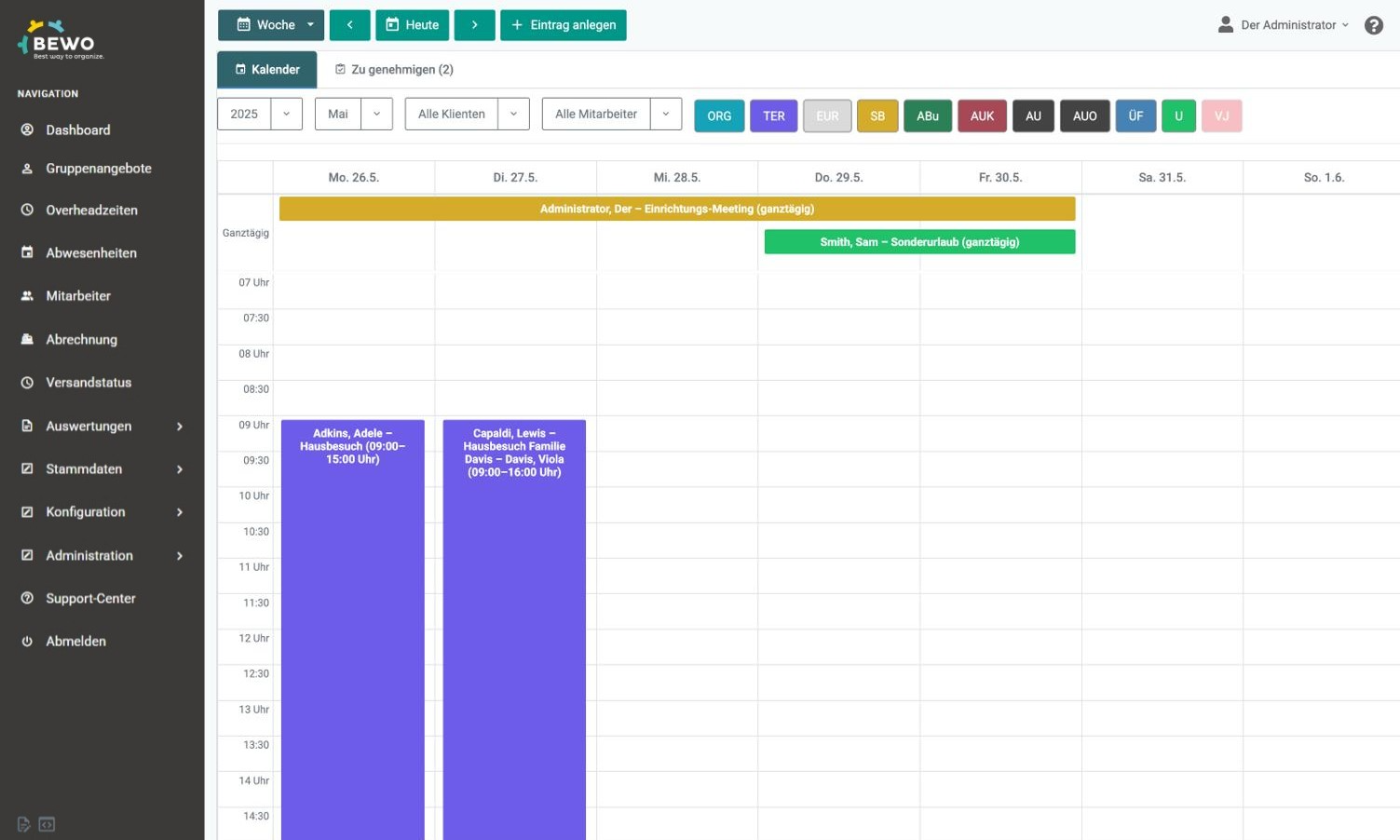
Task: Open the 2025 year dropdown
Action: pos(260,114)
